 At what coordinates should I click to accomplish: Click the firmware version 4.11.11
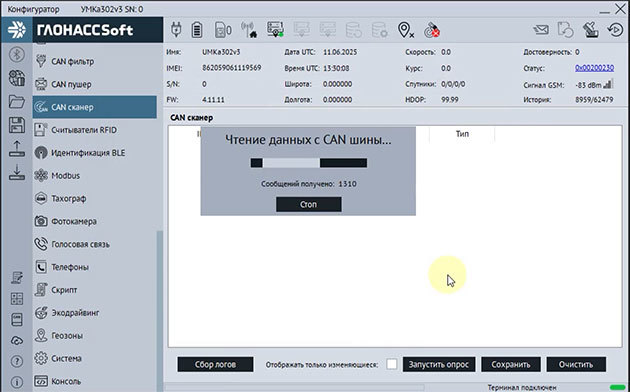coord(213,100)
